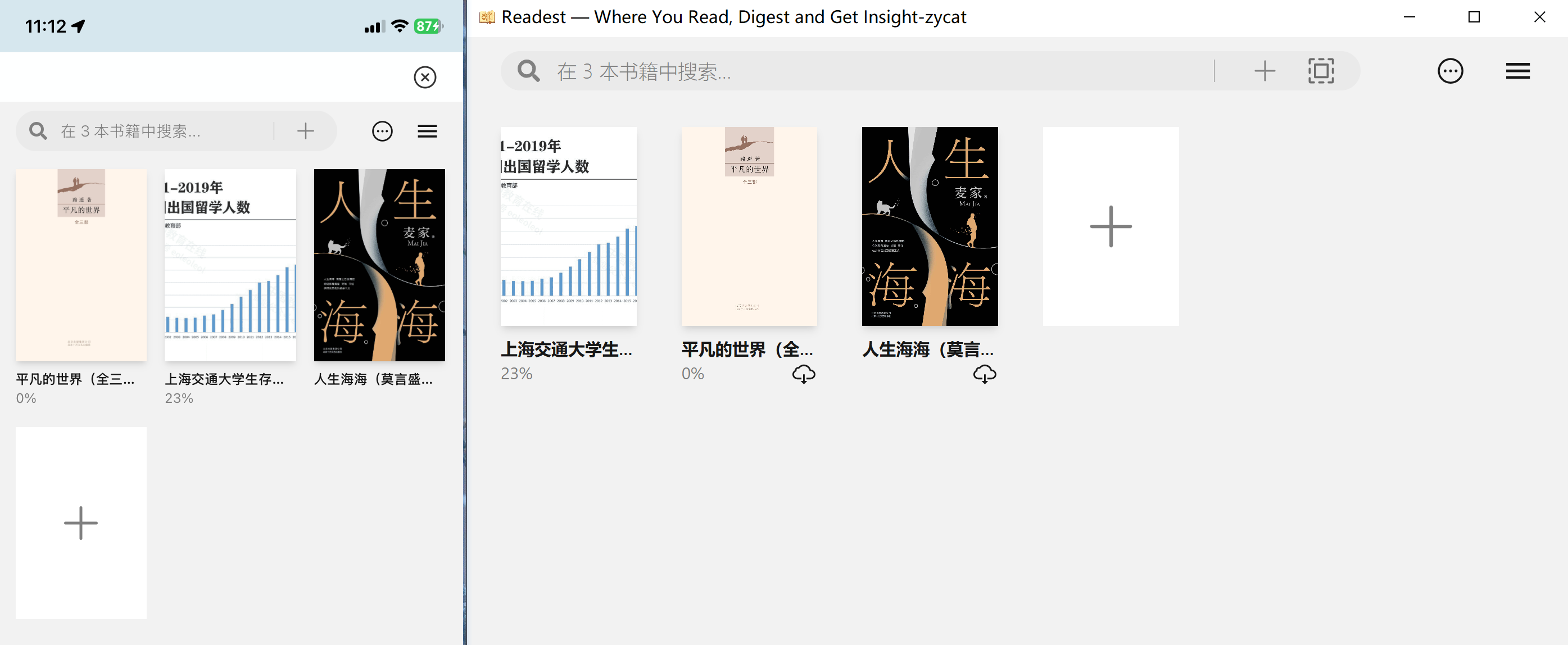Click the 上海交通大学生存... title in mobile view
The width and height of the screenshot is (1568, 645).
(225, 379)
